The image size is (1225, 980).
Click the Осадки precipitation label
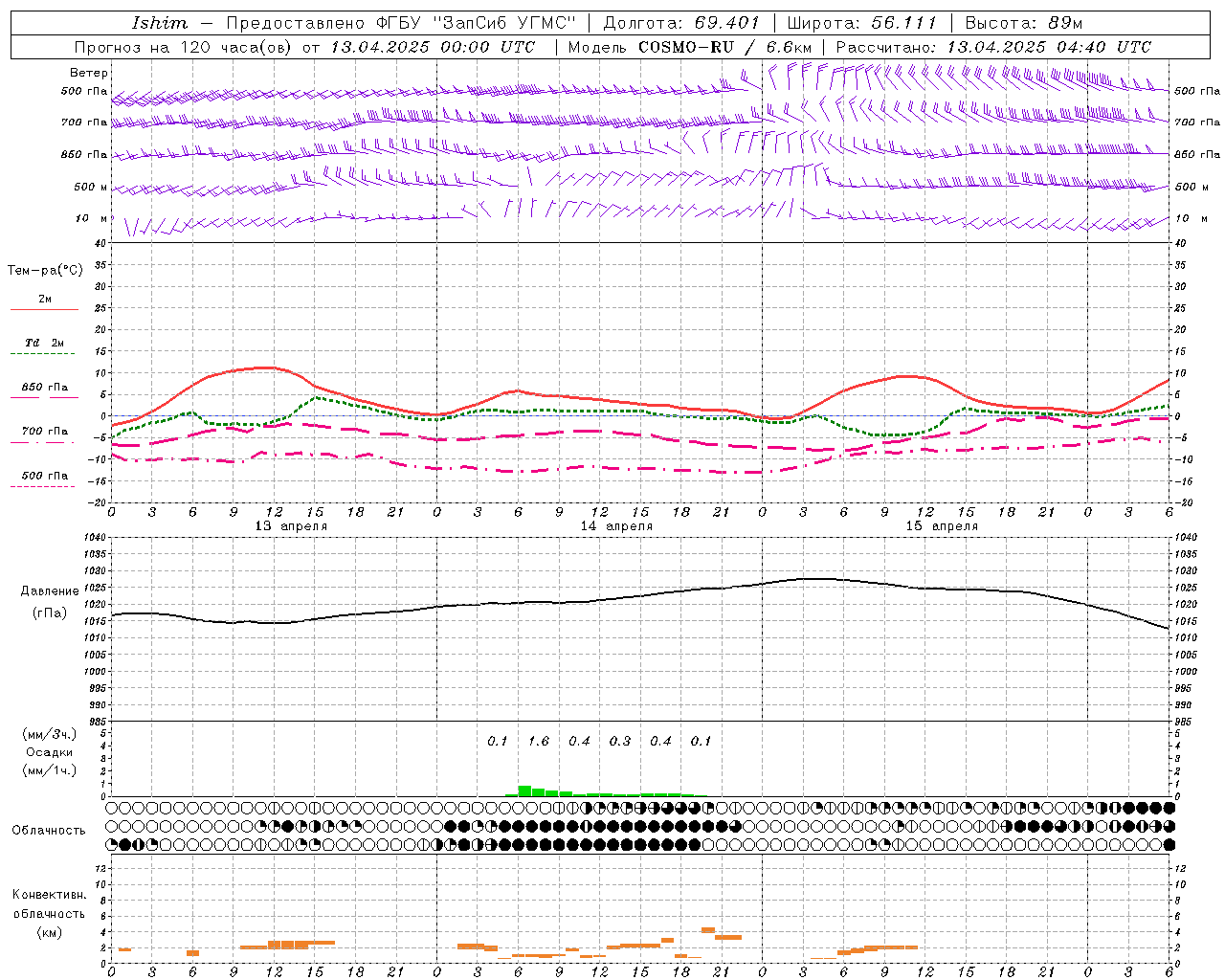[50, 752]
